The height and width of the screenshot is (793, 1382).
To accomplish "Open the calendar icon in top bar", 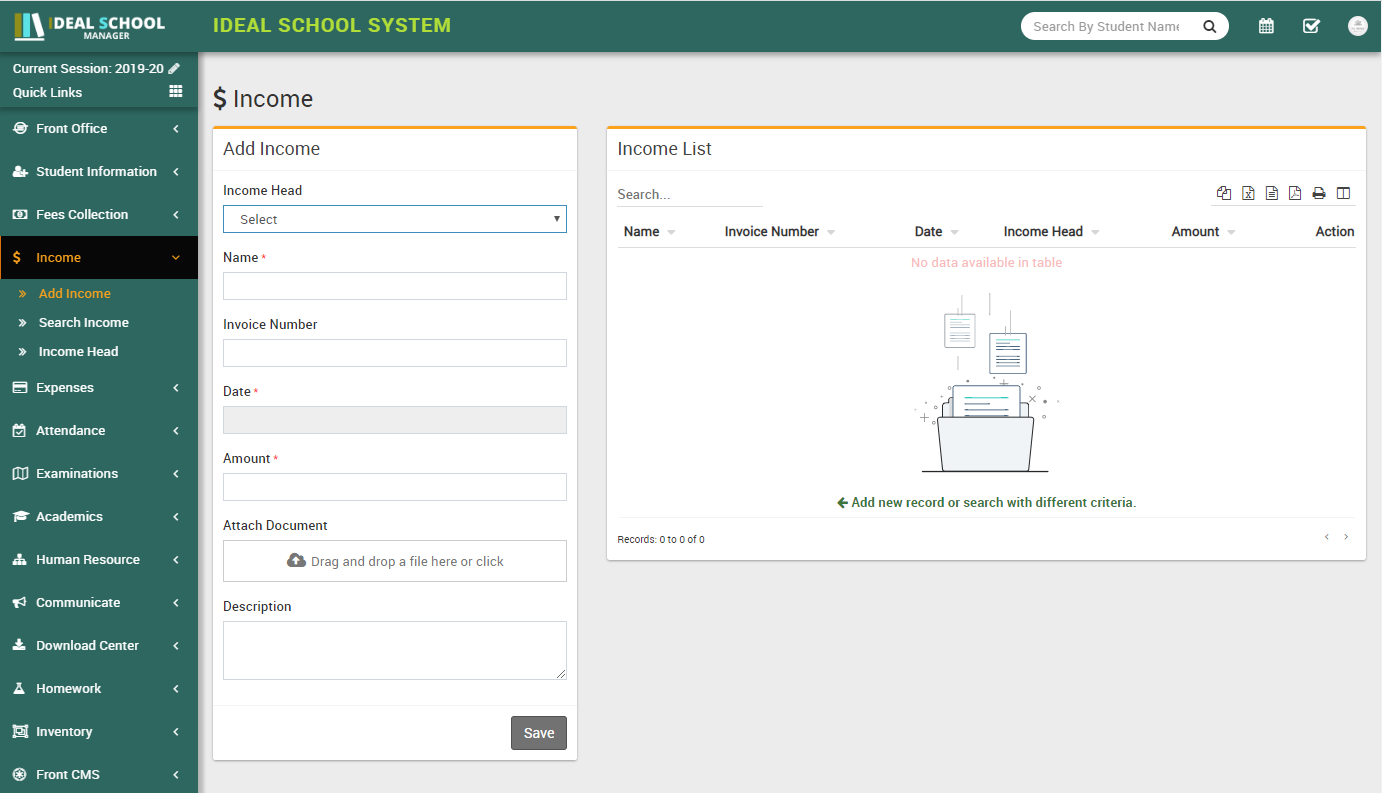I will pos(1266,27).
